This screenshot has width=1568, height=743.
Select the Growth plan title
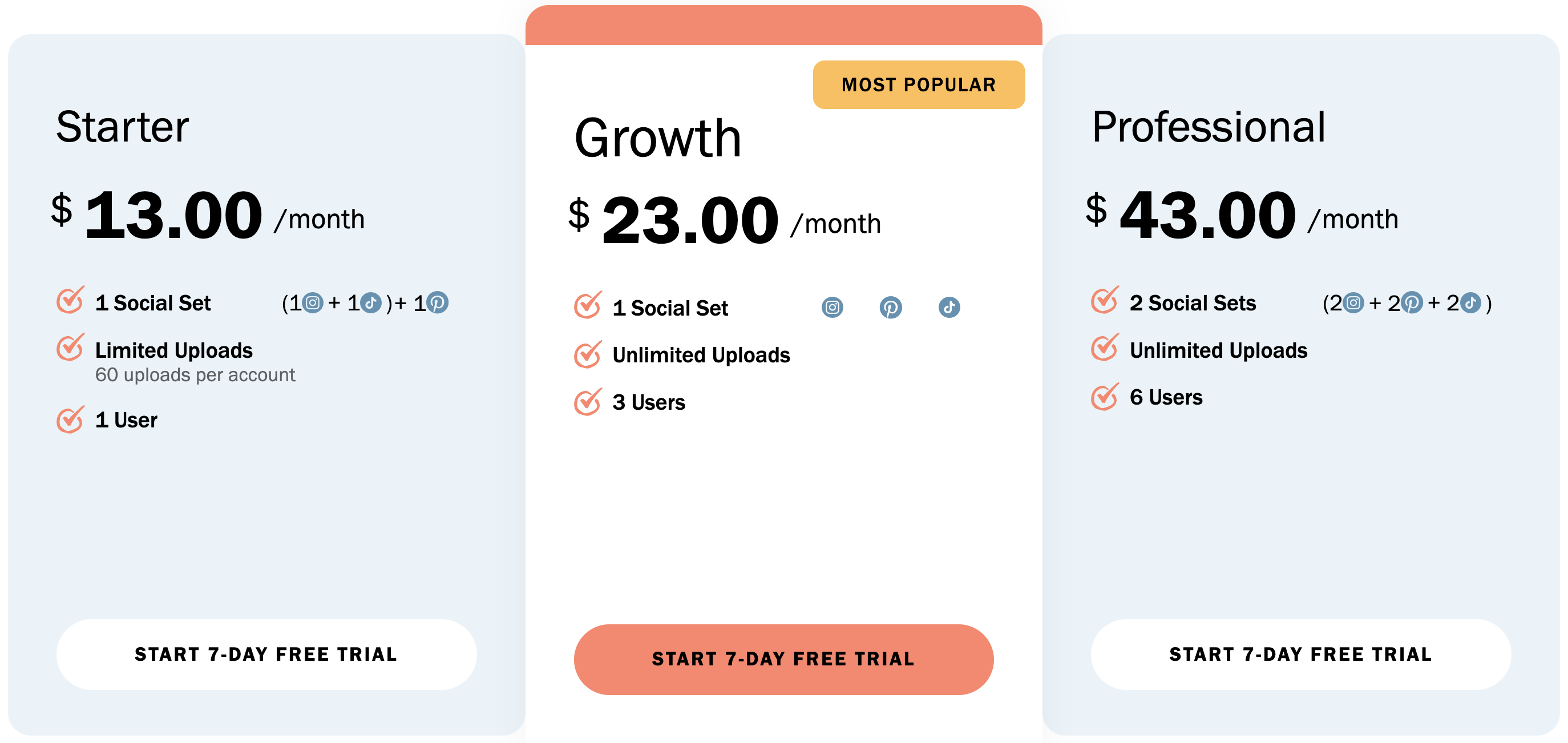point(658,139)
